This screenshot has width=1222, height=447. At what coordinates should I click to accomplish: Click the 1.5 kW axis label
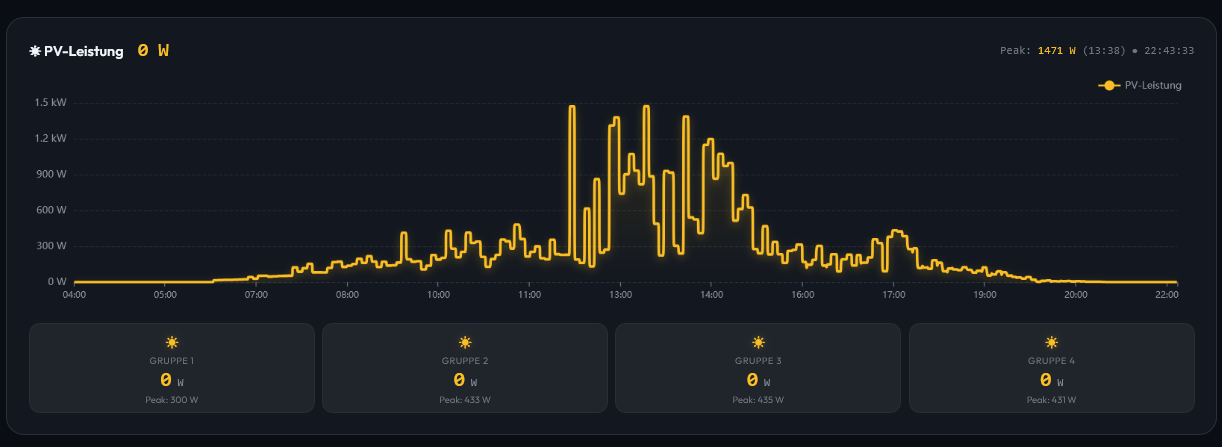tap(50, 102)
